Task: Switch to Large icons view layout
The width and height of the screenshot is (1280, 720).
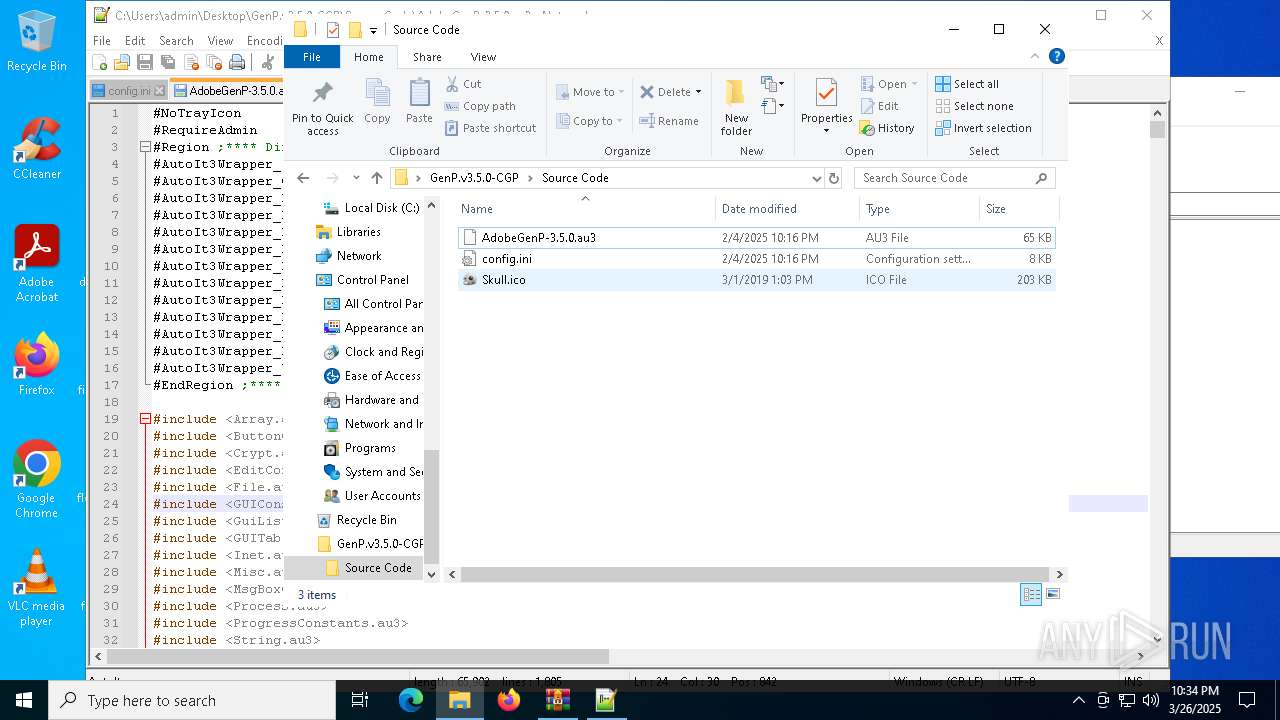Action: 1052,594
